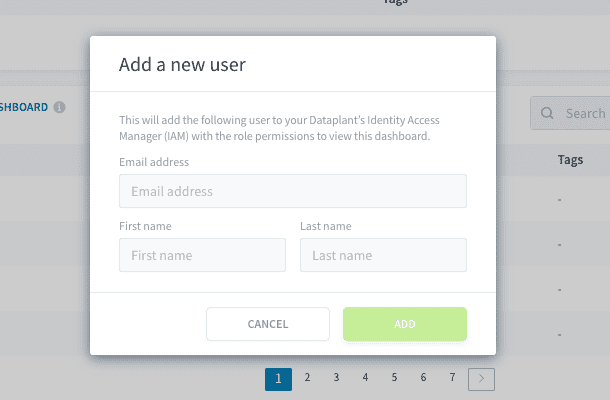Click the Last name label
Screen dimensions: 610x400
click(326, 226)
